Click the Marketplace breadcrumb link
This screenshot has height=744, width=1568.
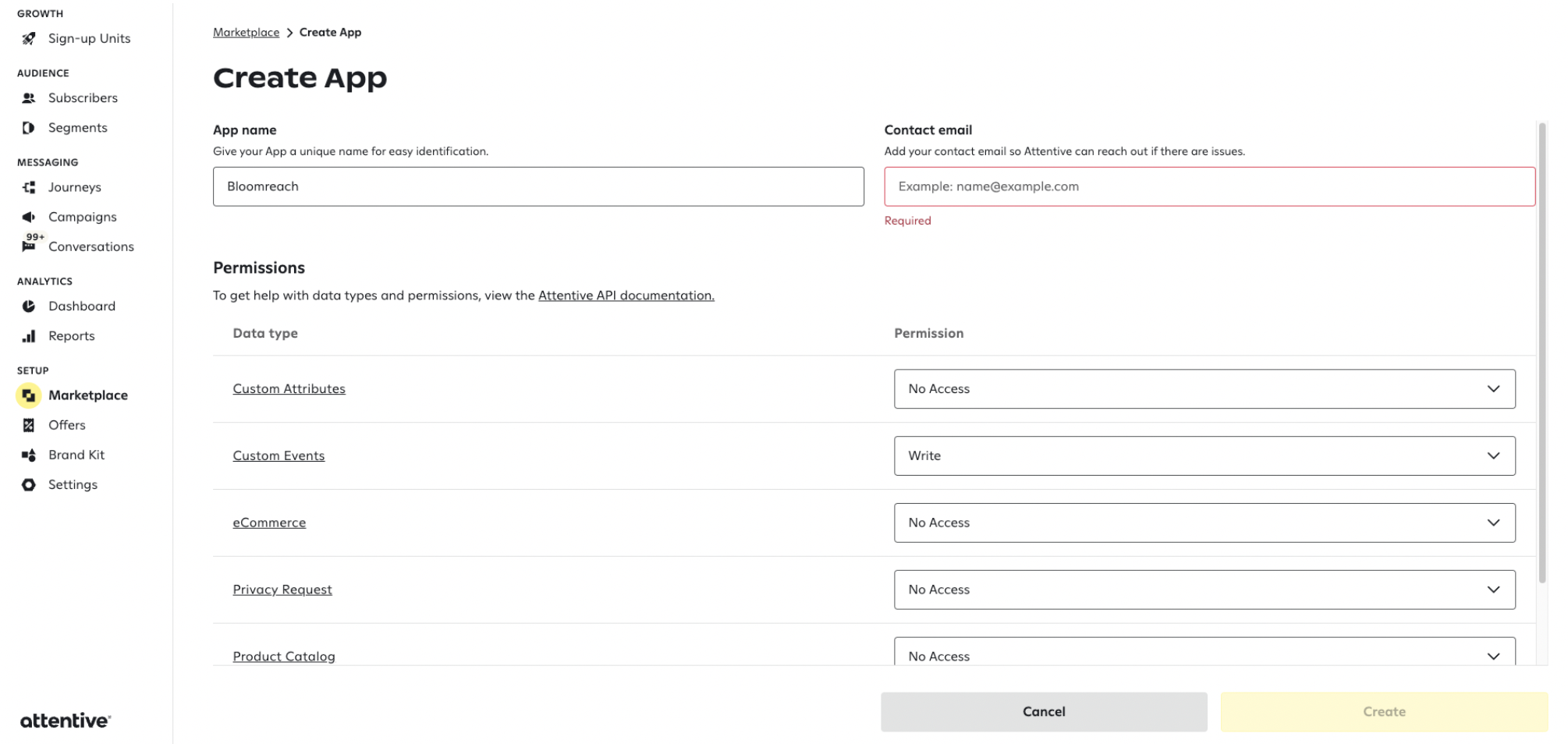tap(246, 32)
